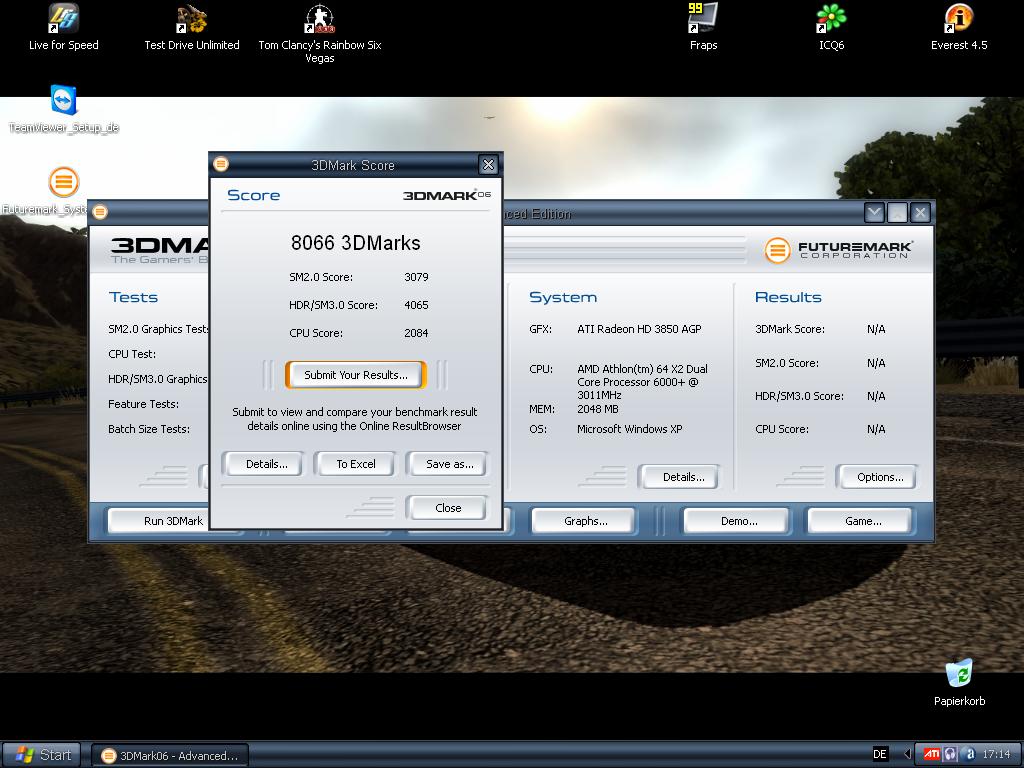Select 3DMark06 - Advanced taskbar button
The width and height of the screenshot is (1024, 768).
click(x=170, y=756)
